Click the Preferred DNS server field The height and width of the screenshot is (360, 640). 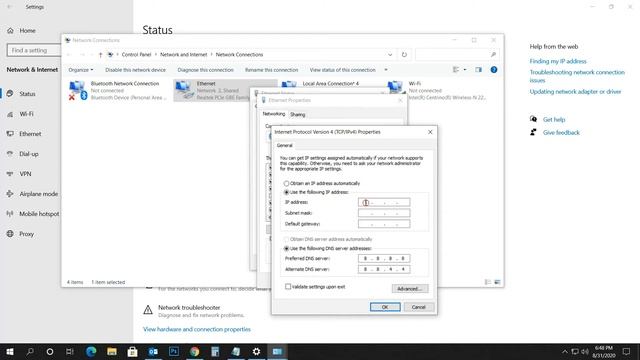[x=384, y=258]
